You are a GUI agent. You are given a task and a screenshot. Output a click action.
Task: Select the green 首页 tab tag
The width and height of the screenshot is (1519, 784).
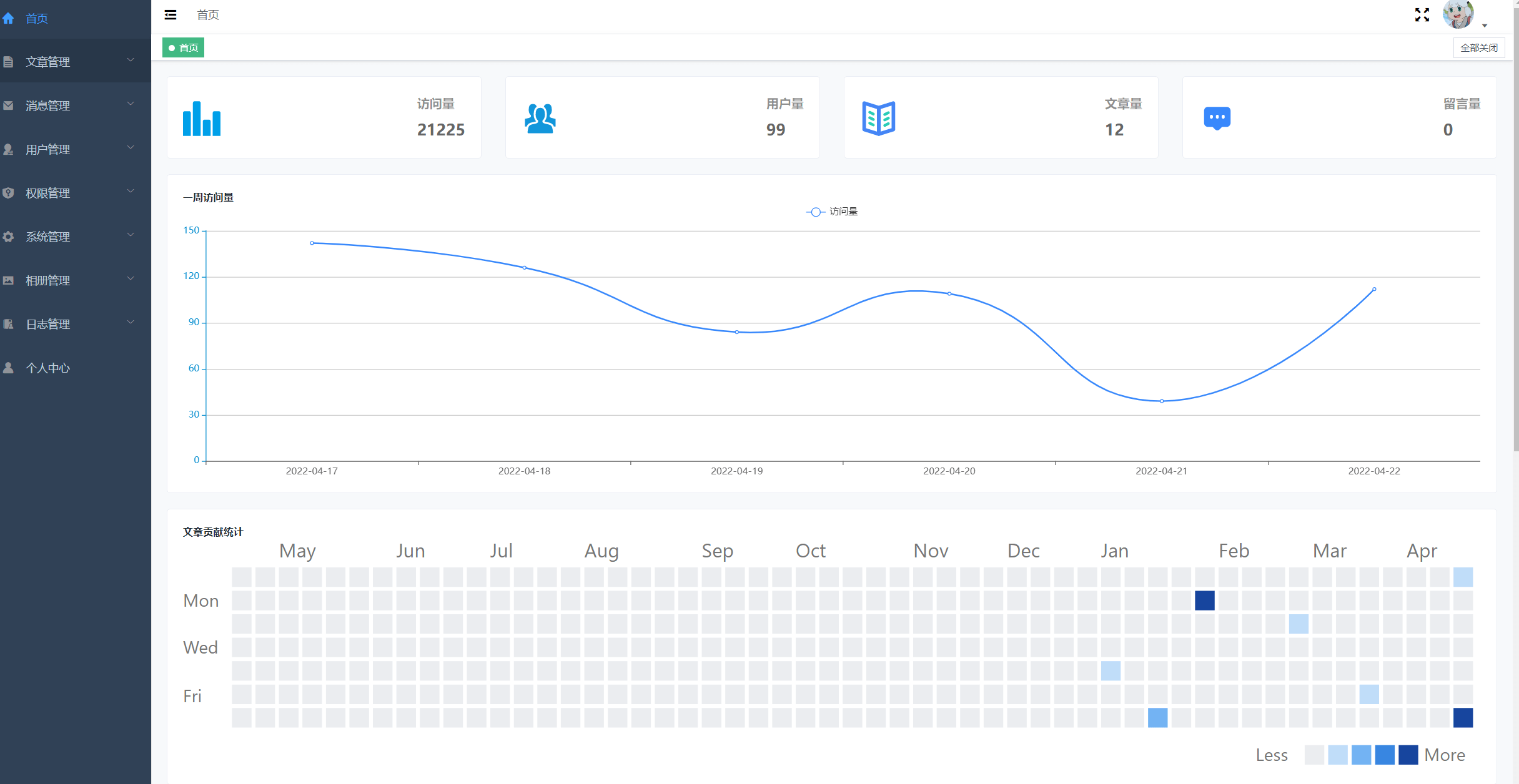click(183, 48)
